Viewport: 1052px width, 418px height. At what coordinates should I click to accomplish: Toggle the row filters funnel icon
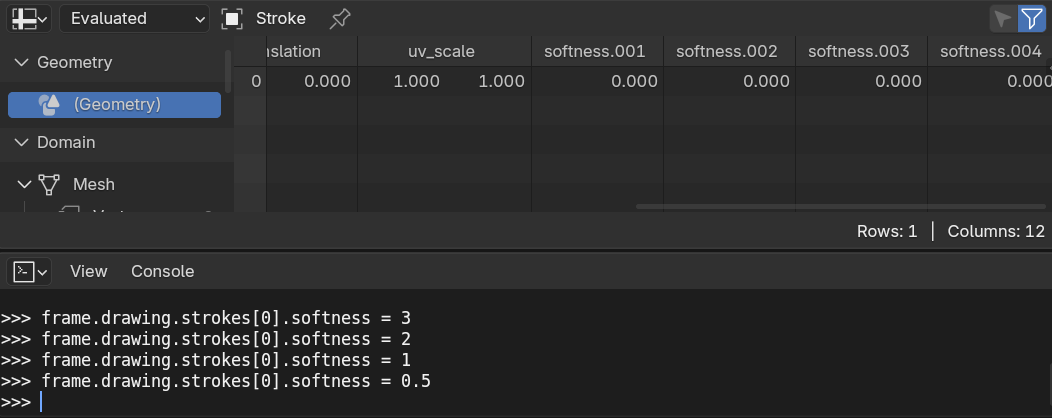(1031, 19)
